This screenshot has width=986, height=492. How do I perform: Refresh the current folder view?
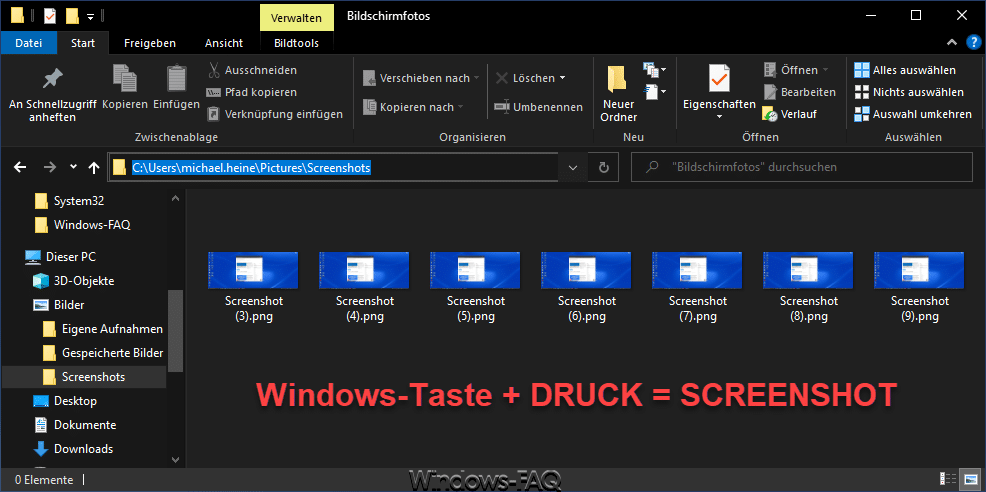pyautogui.click(x=604, y=167)
